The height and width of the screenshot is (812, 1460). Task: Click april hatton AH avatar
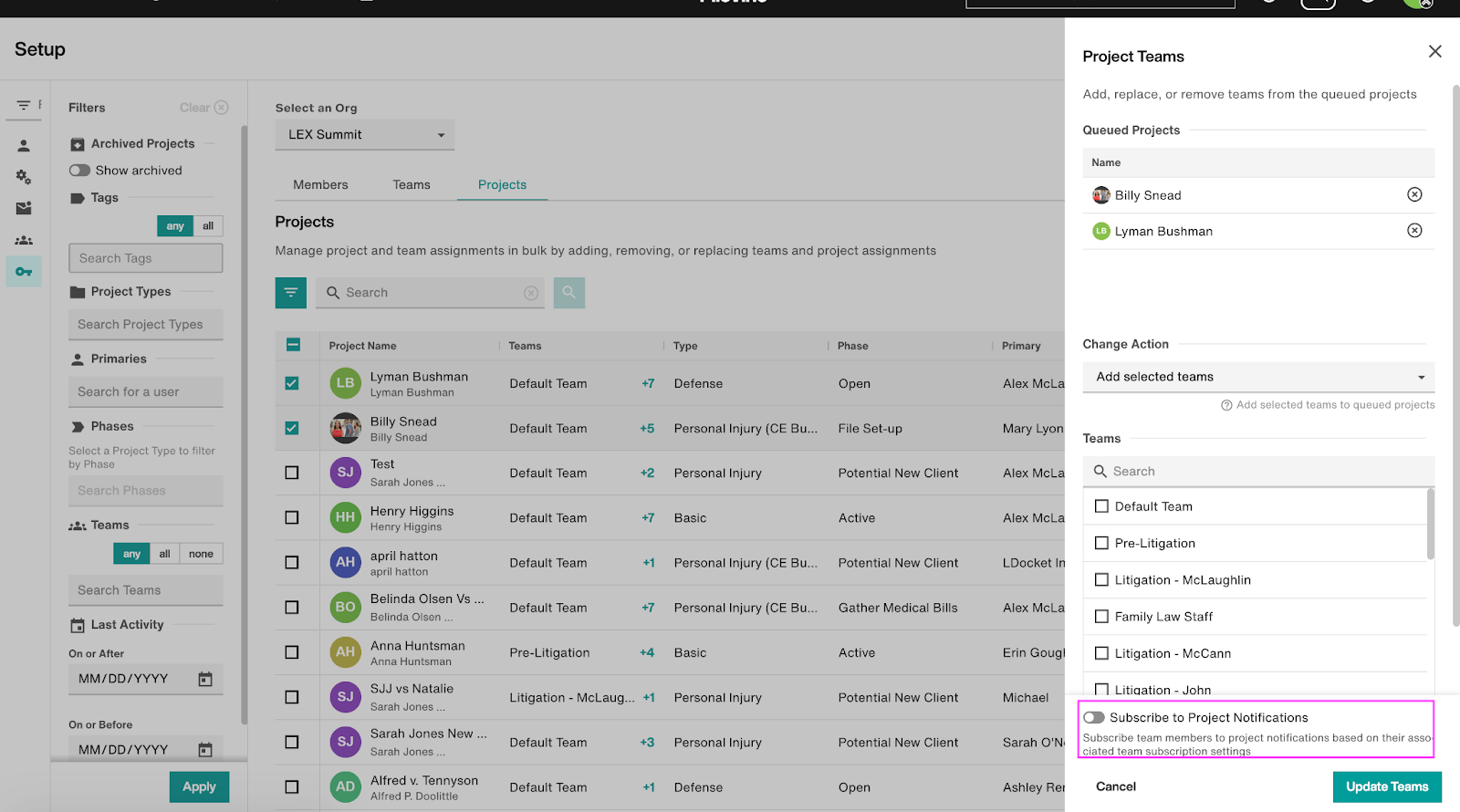(x=345, y=562)
